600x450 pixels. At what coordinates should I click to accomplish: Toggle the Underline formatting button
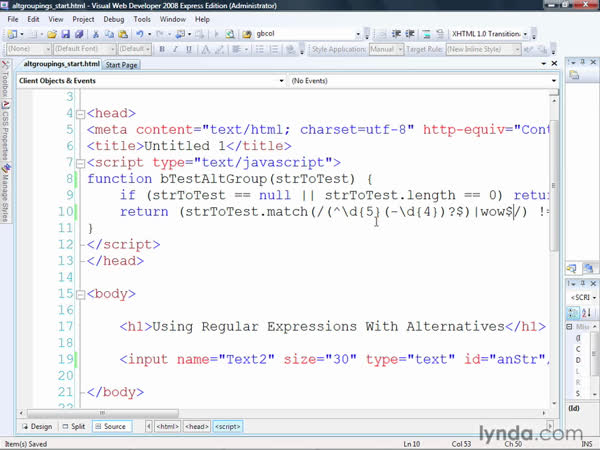pos(188,48)
